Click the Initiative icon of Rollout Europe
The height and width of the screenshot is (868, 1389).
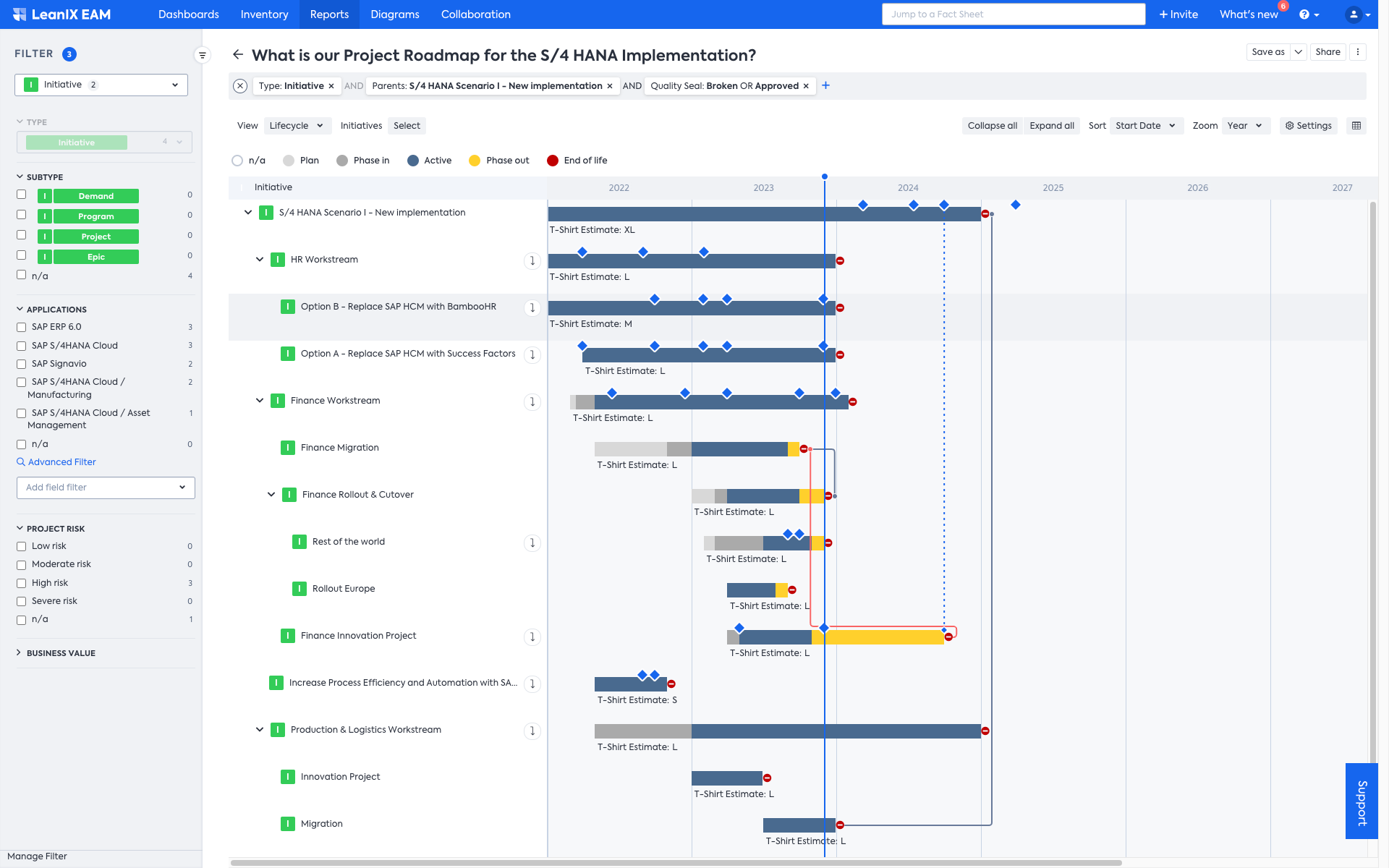(300, 589)
